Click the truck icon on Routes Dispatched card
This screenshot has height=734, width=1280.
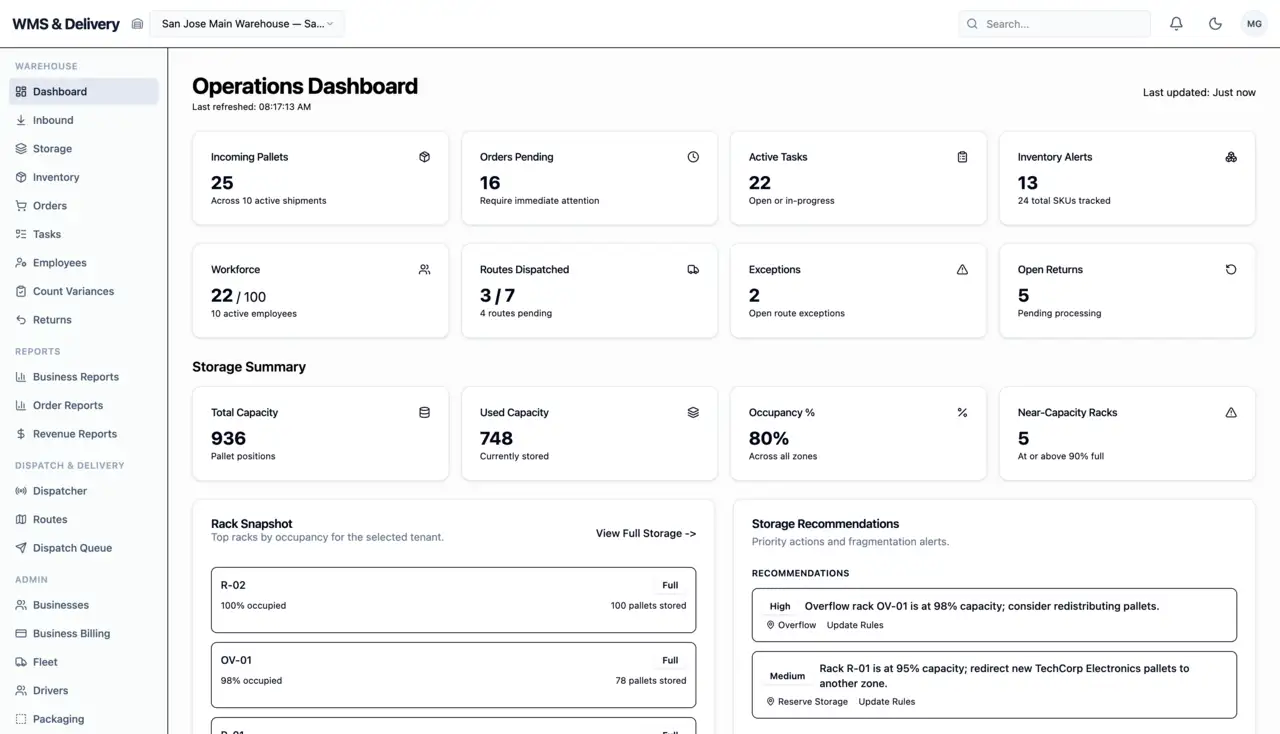point(693,269)
